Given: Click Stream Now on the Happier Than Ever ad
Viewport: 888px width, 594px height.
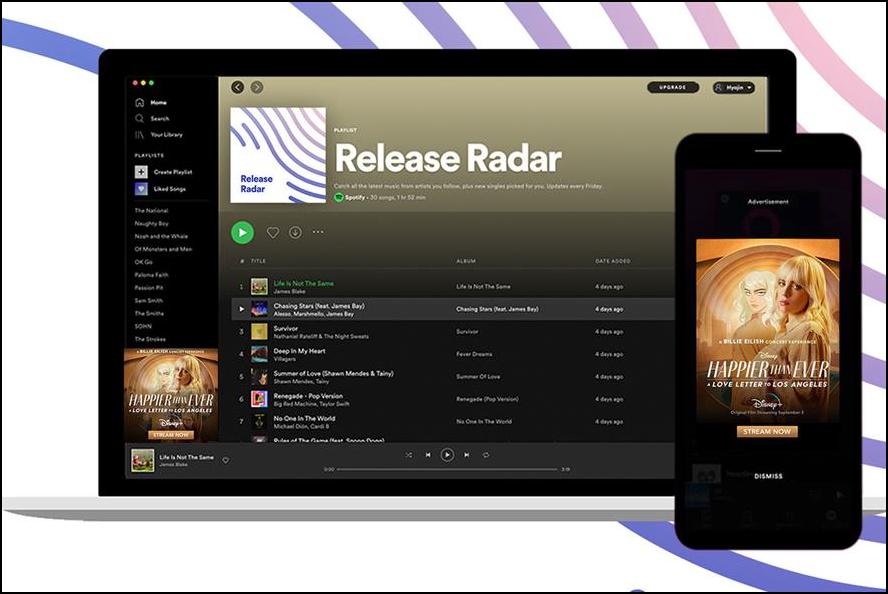Looking at the screenshot, I should point(768,429).
